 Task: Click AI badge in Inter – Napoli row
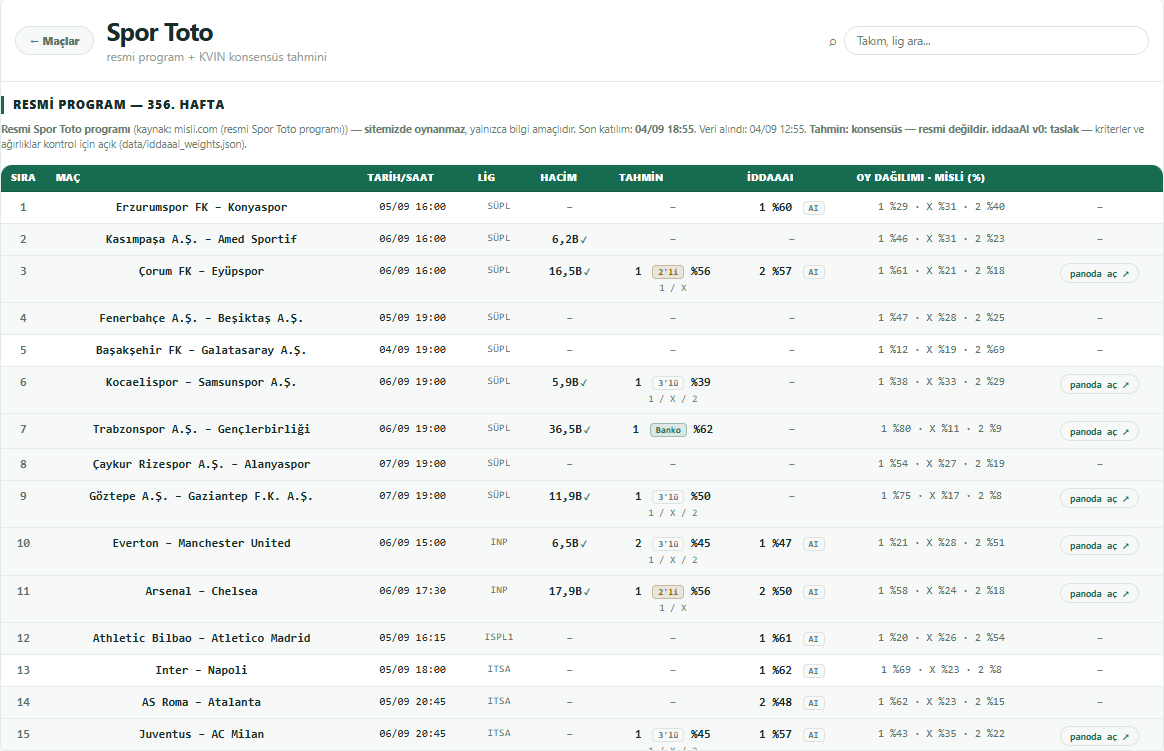(x=814, y=671)
